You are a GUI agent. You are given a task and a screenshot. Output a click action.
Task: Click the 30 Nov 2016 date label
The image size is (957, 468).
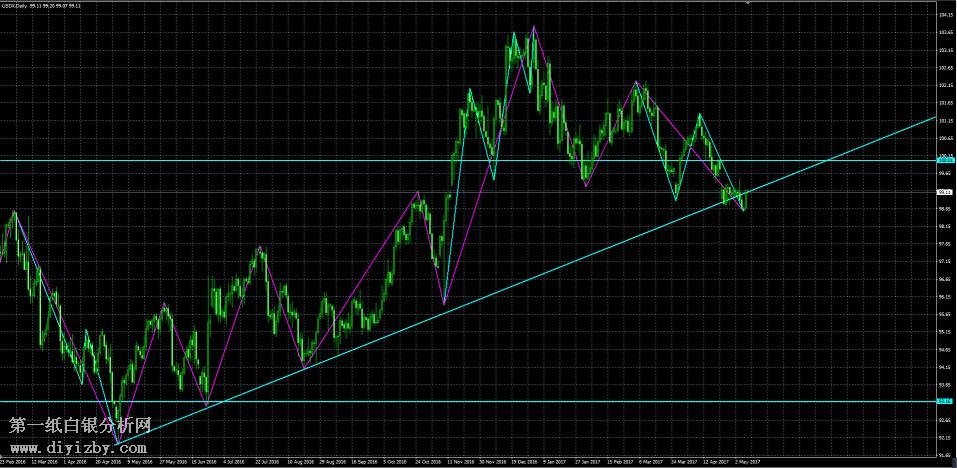click(x=493, y=462)
